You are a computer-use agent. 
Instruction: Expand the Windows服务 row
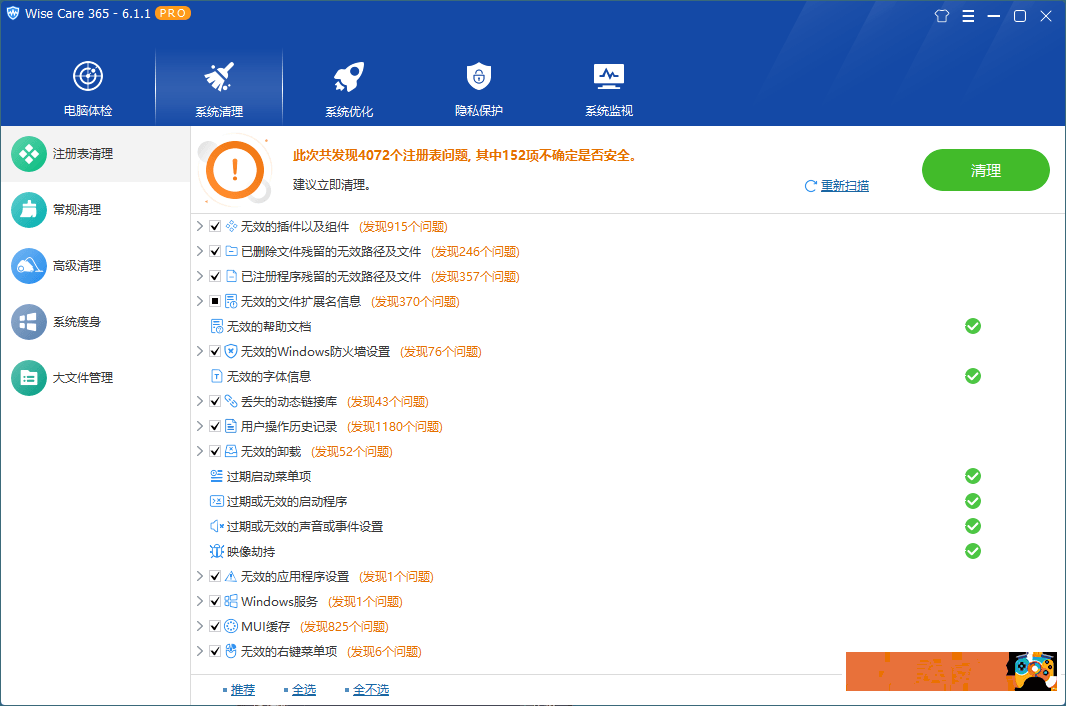coord(200,601)
